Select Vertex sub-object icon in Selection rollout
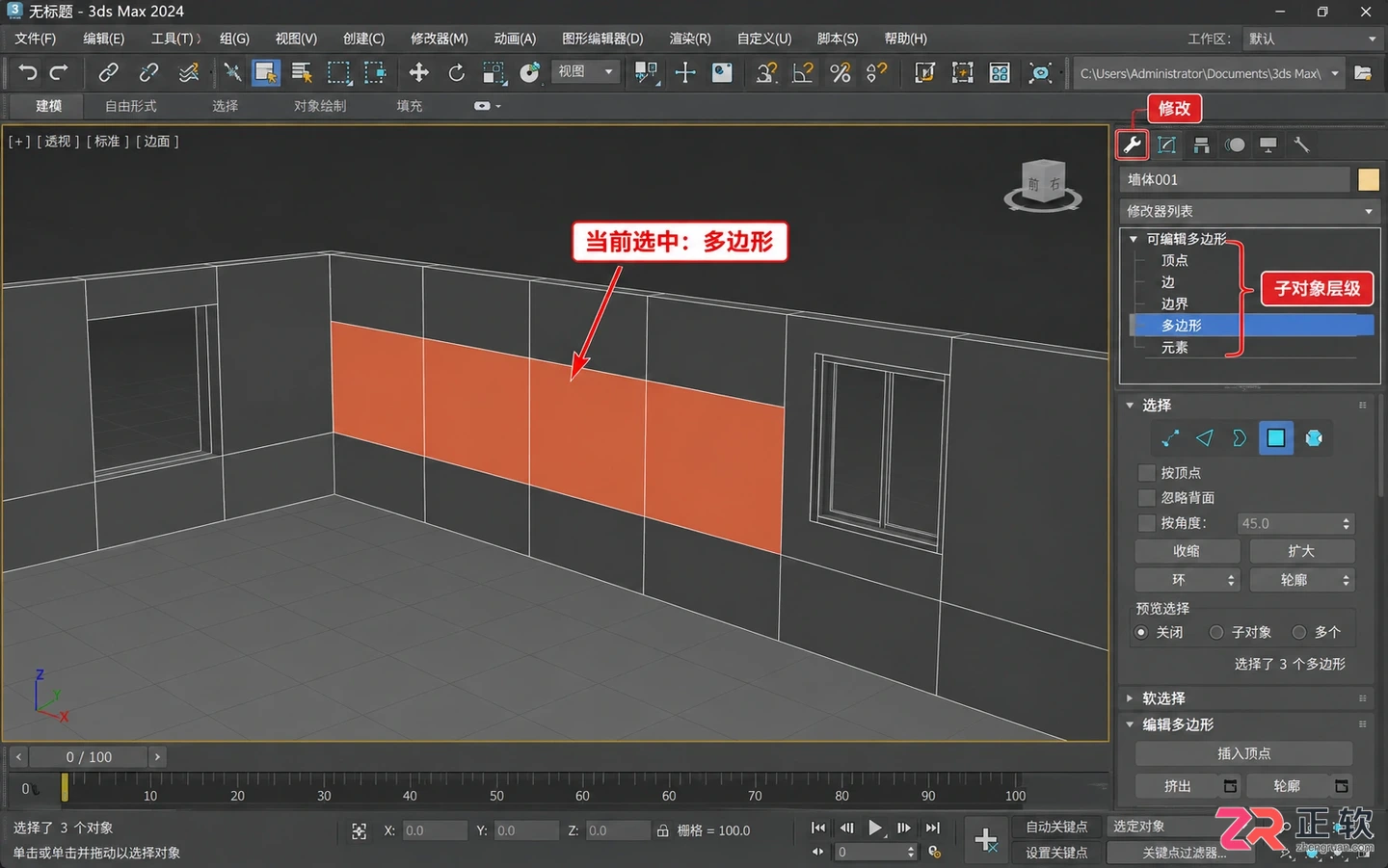The height and width of the screenshot is (868, 1388). (x=1170, y=438)
